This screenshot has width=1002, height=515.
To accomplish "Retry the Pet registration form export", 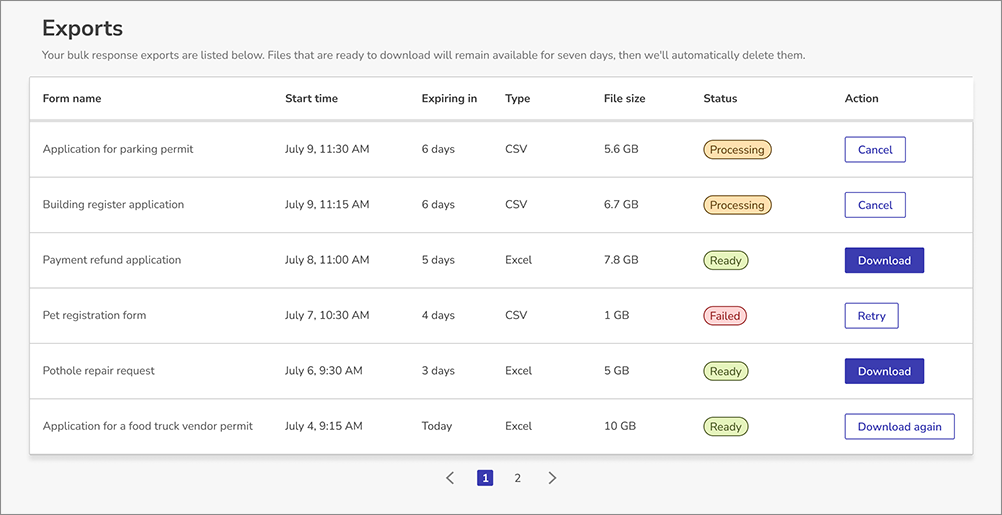I will [871, 316].
